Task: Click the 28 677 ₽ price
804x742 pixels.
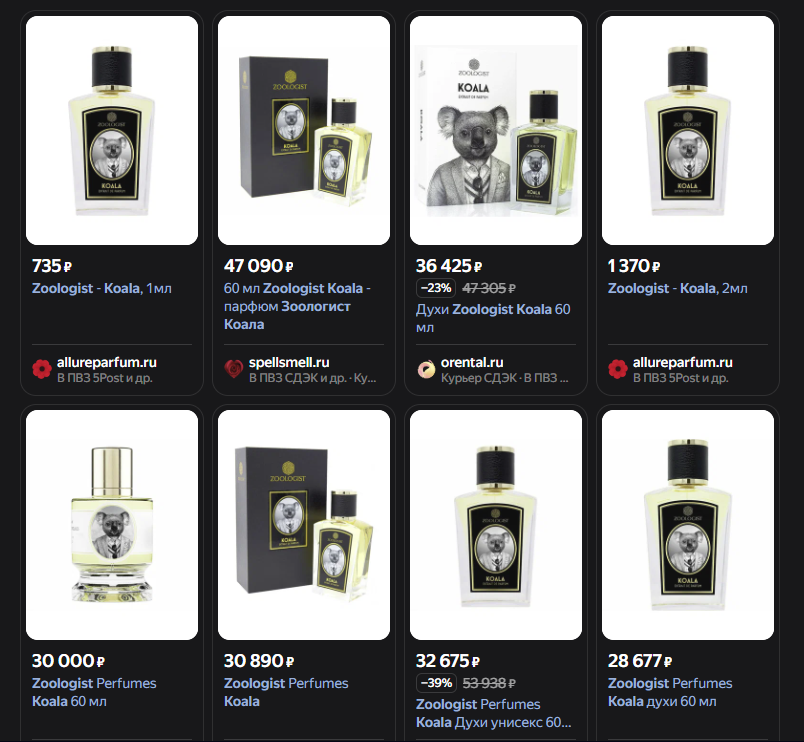Action: (x=640, y=660)
